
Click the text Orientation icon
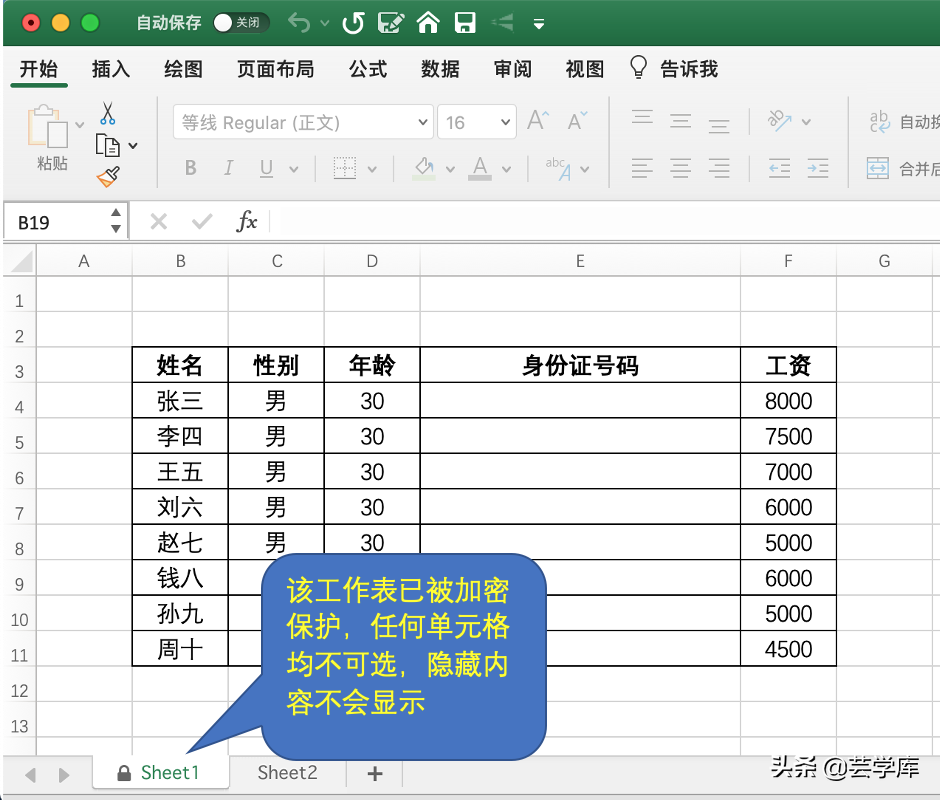779,121
